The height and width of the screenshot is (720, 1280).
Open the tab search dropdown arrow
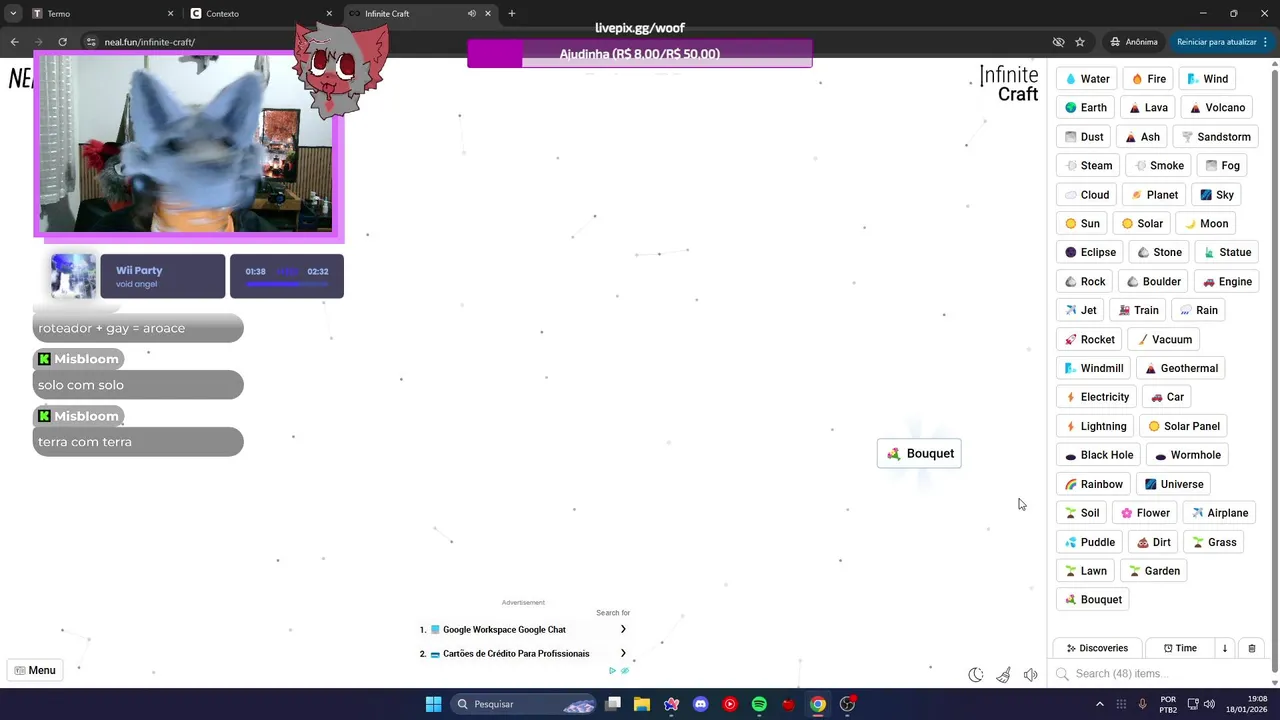[x=13, y=14]
